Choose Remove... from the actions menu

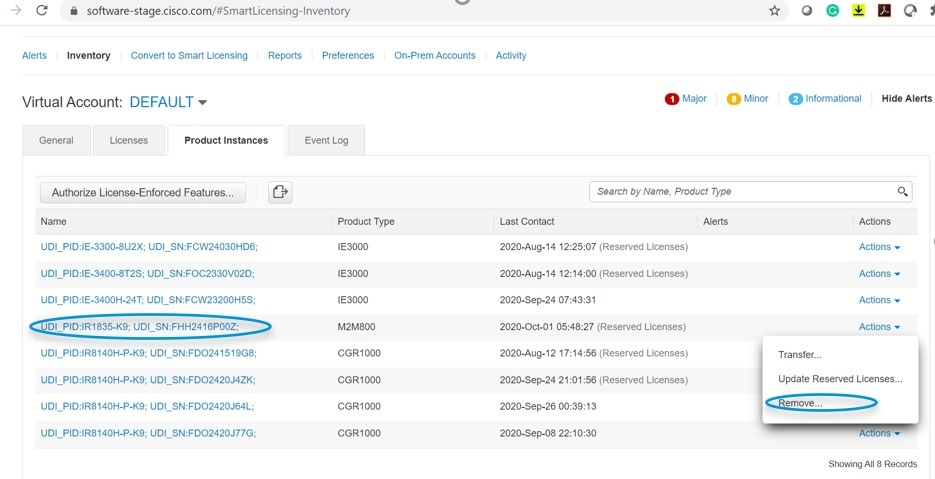click(800, 403)
